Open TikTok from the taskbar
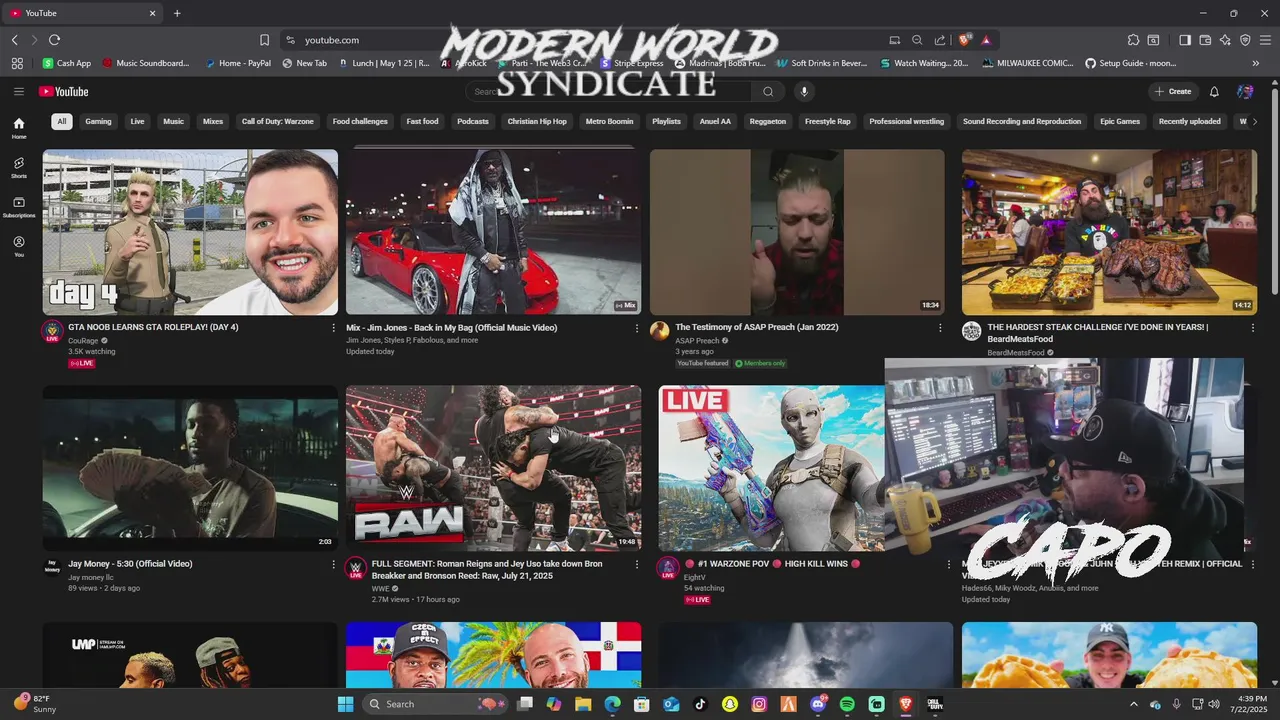Image resolution: width=1280 pixels, height=720 pixels. click(700, 704)
